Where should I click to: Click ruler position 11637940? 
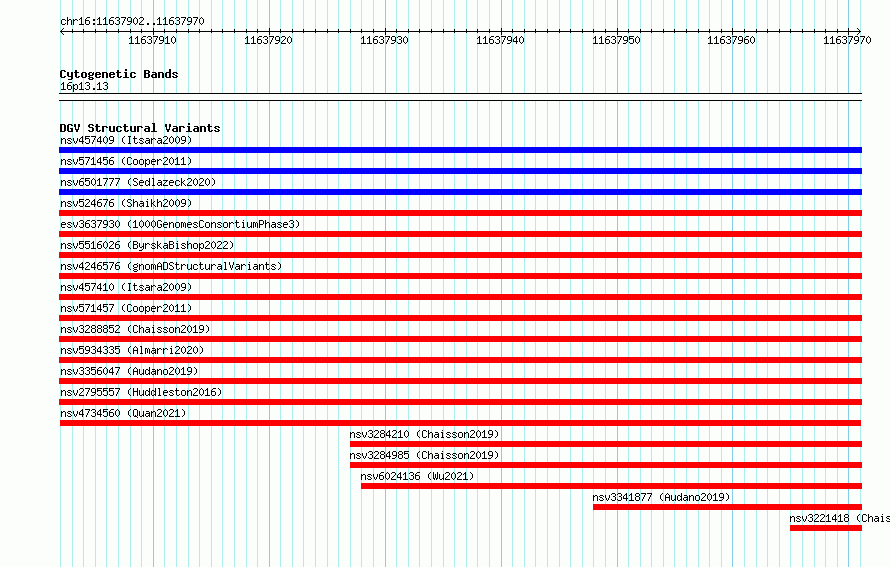(x=500, y=40)
